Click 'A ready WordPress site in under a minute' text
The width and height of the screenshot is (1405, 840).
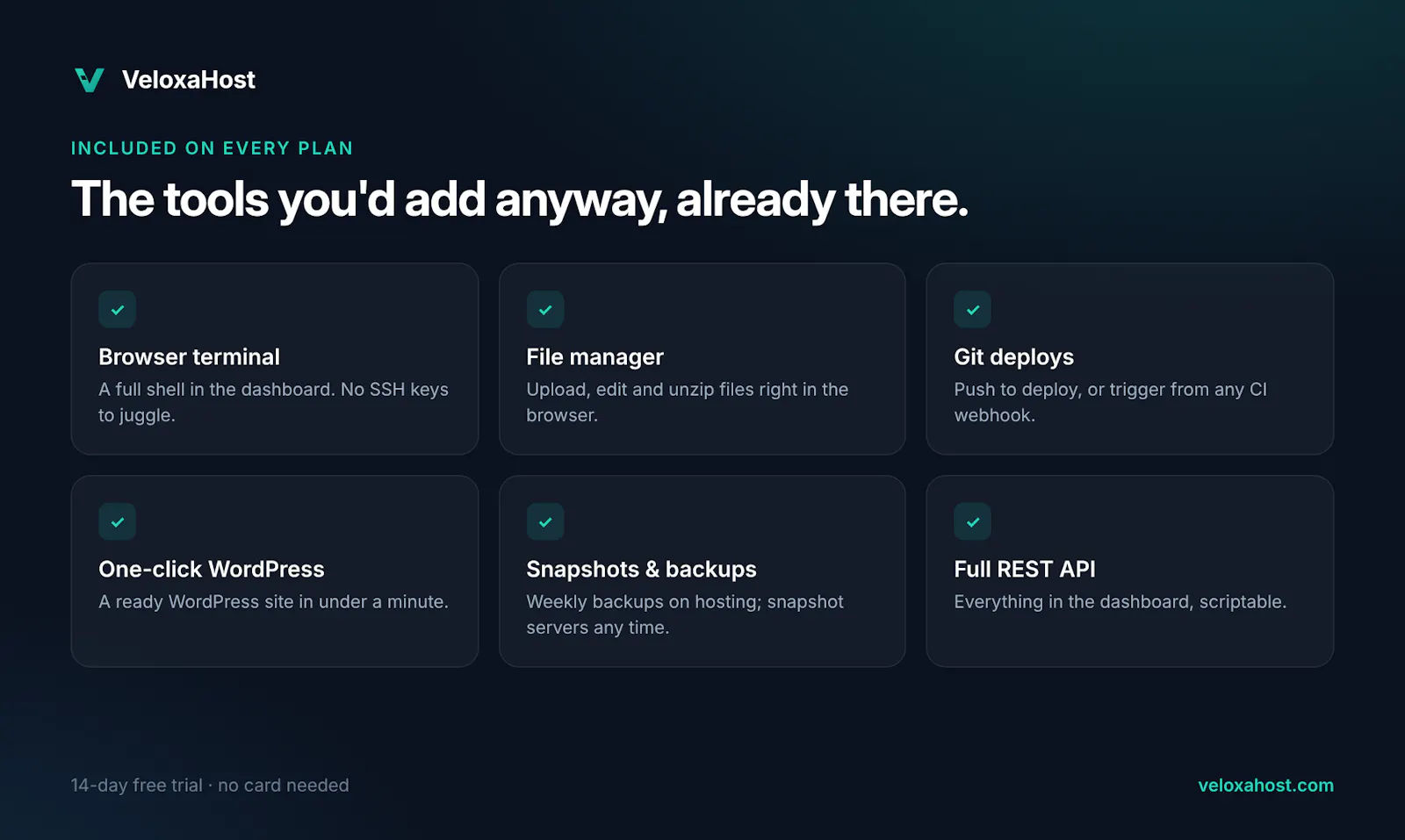tap(273, 602)
